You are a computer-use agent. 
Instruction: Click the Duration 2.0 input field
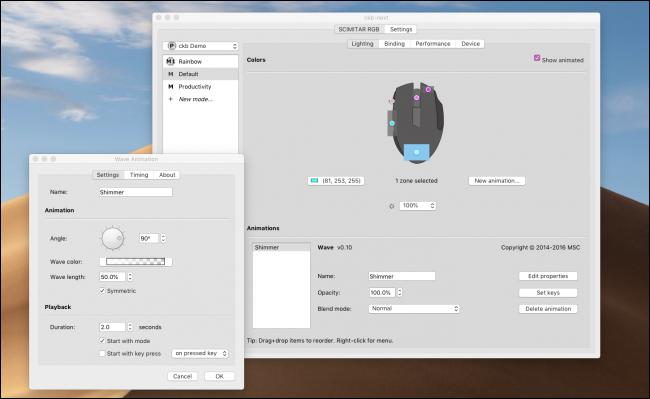(112, 327)
